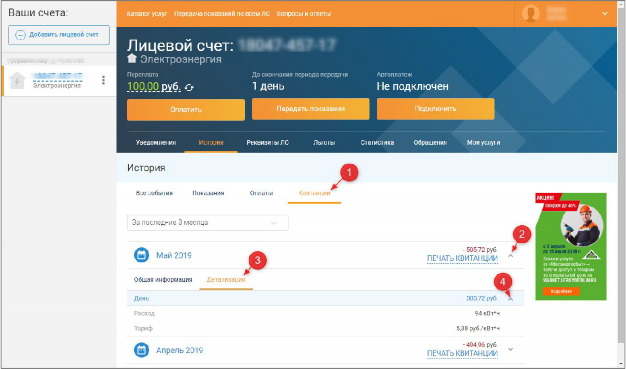
Task: Click the Апрель 2019 month label
Action: (179, 350)
